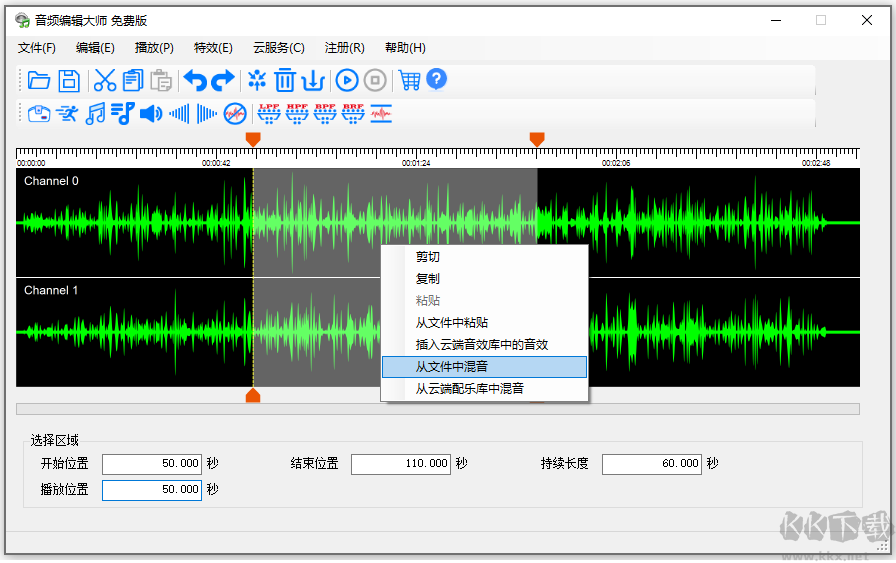Screen dimensions: 896x563
Task: Click the save floppy disk icon
Action: (x=69, y=81)
